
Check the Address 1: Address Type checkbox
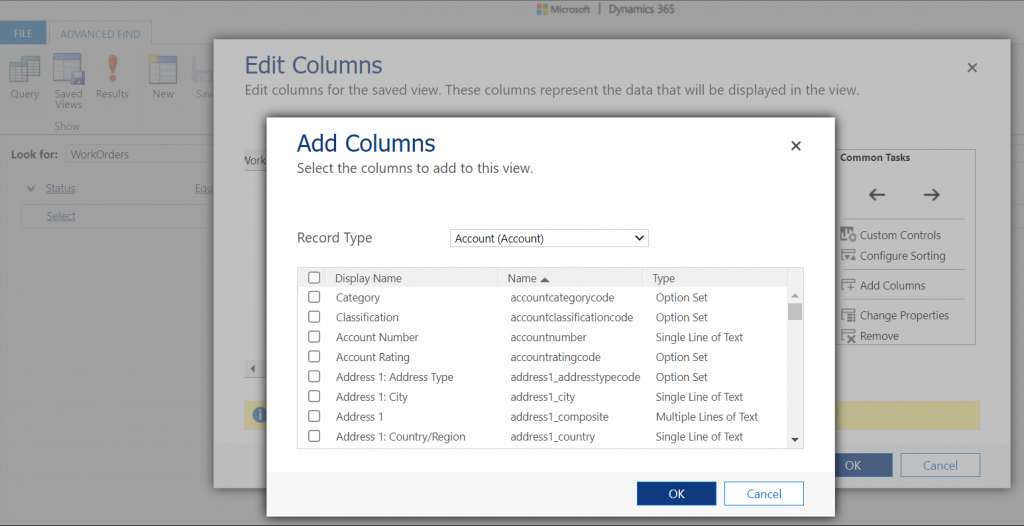314,377
